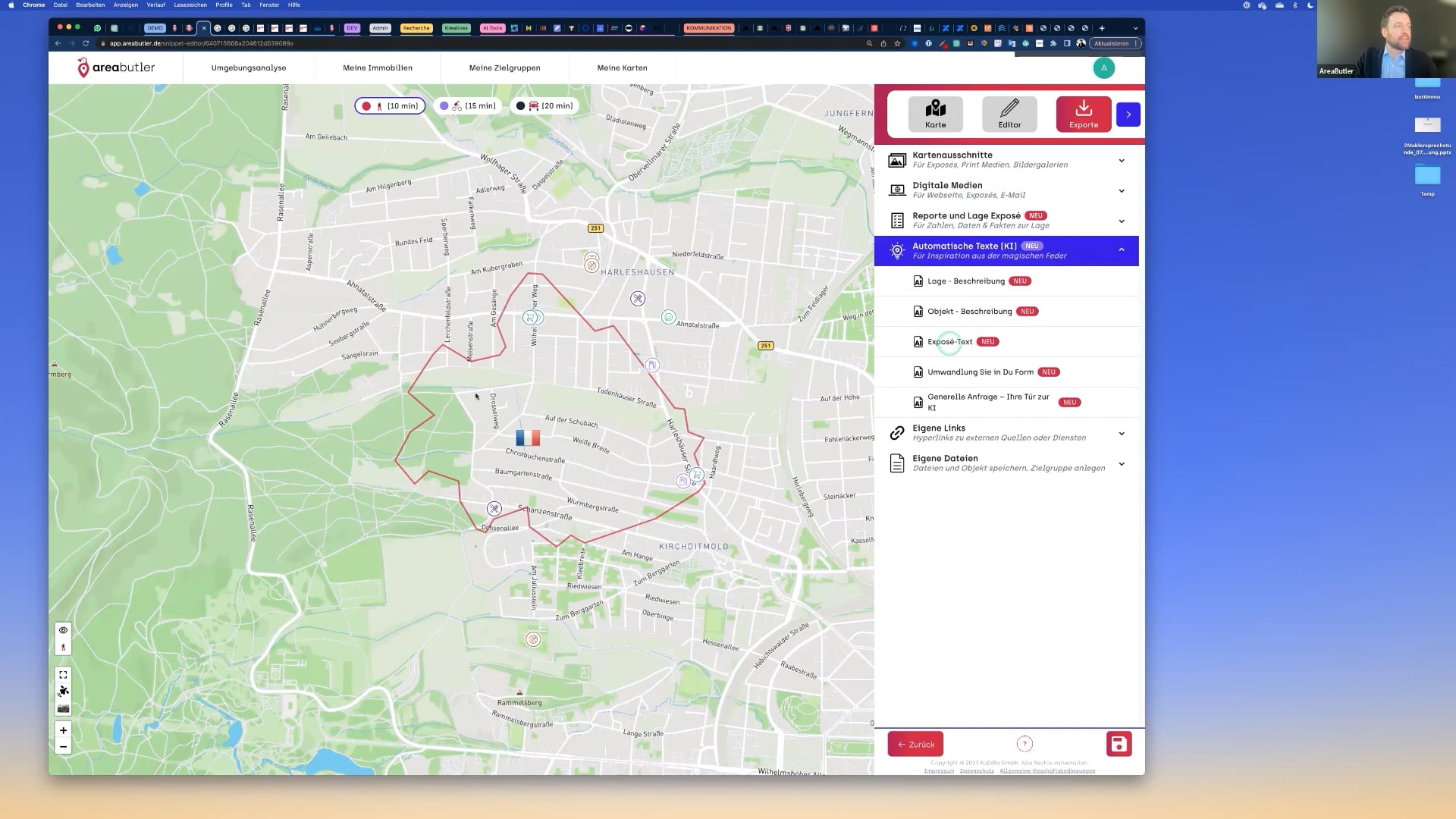The image size is (1456, 819).
Task: Open the help question mark icon
Action: 1025,744
